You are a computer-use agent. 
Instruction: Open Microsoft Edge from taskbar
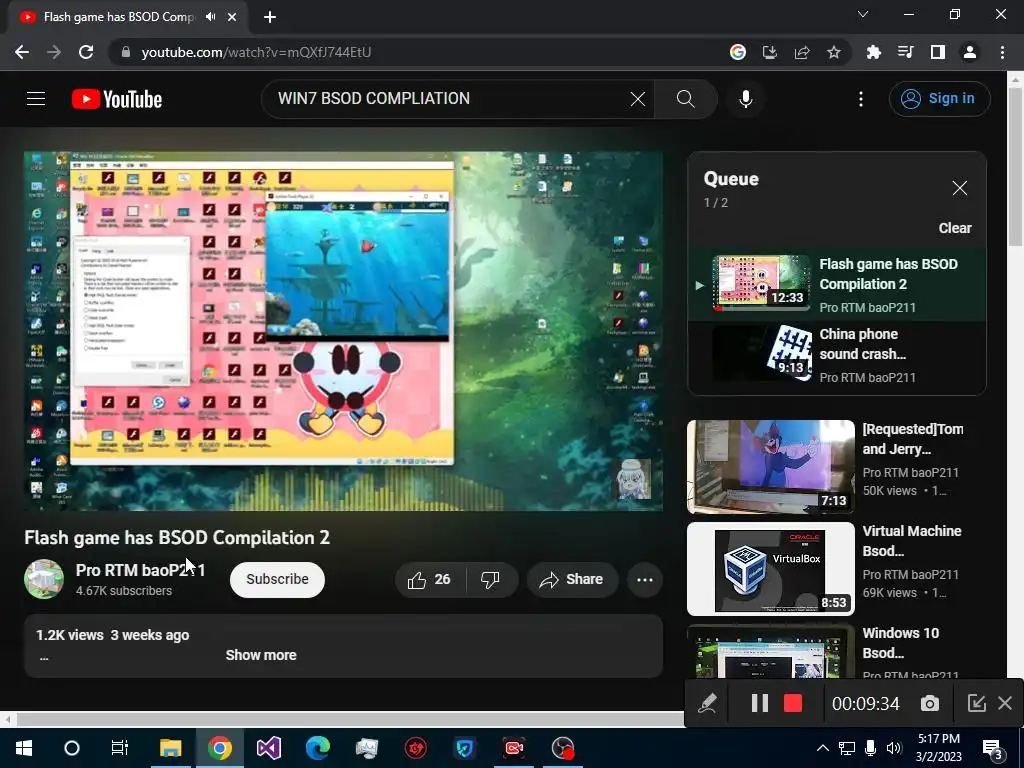317,748
